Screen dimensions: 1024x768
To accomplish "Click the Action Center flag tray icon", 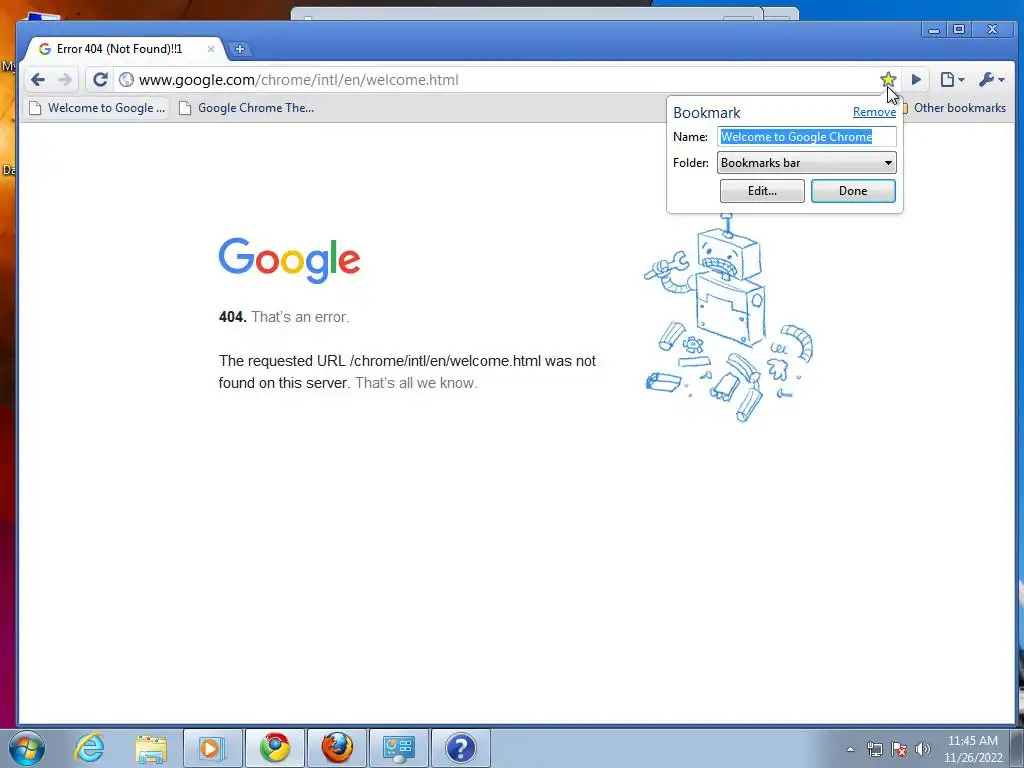I will click(x=899, y=749).
